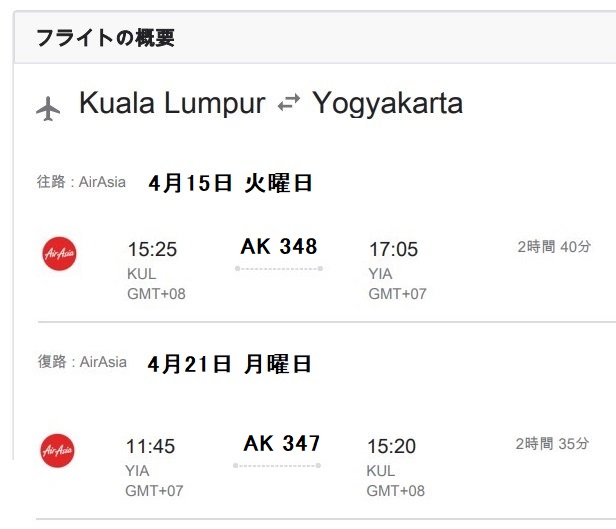
Task: Click the outbound duration 2時間 40分
Action: (x=553, y=246)
